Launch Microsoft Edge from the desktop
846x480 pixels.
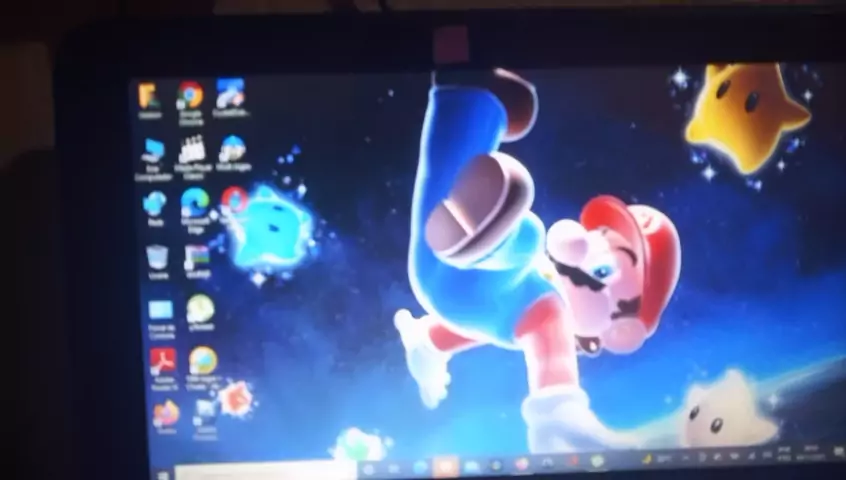click(194, 204)
